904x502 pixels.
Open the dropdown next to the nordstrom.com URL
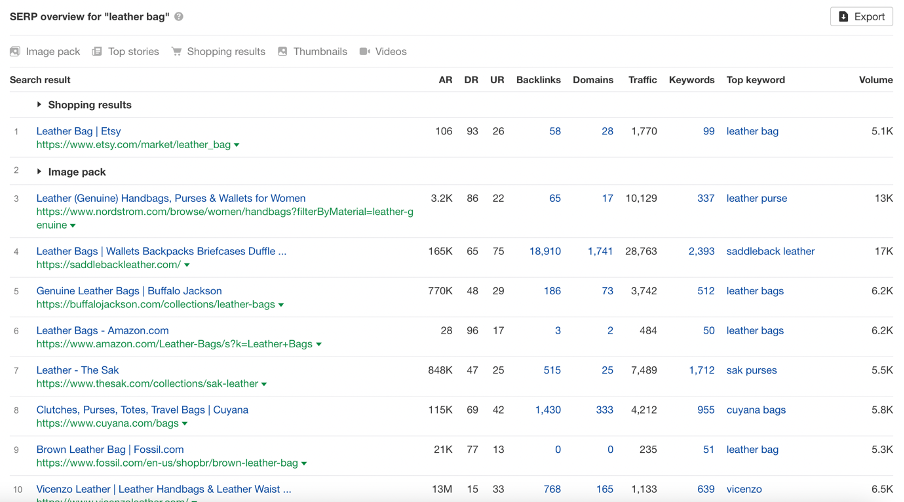tap(73, 226)
